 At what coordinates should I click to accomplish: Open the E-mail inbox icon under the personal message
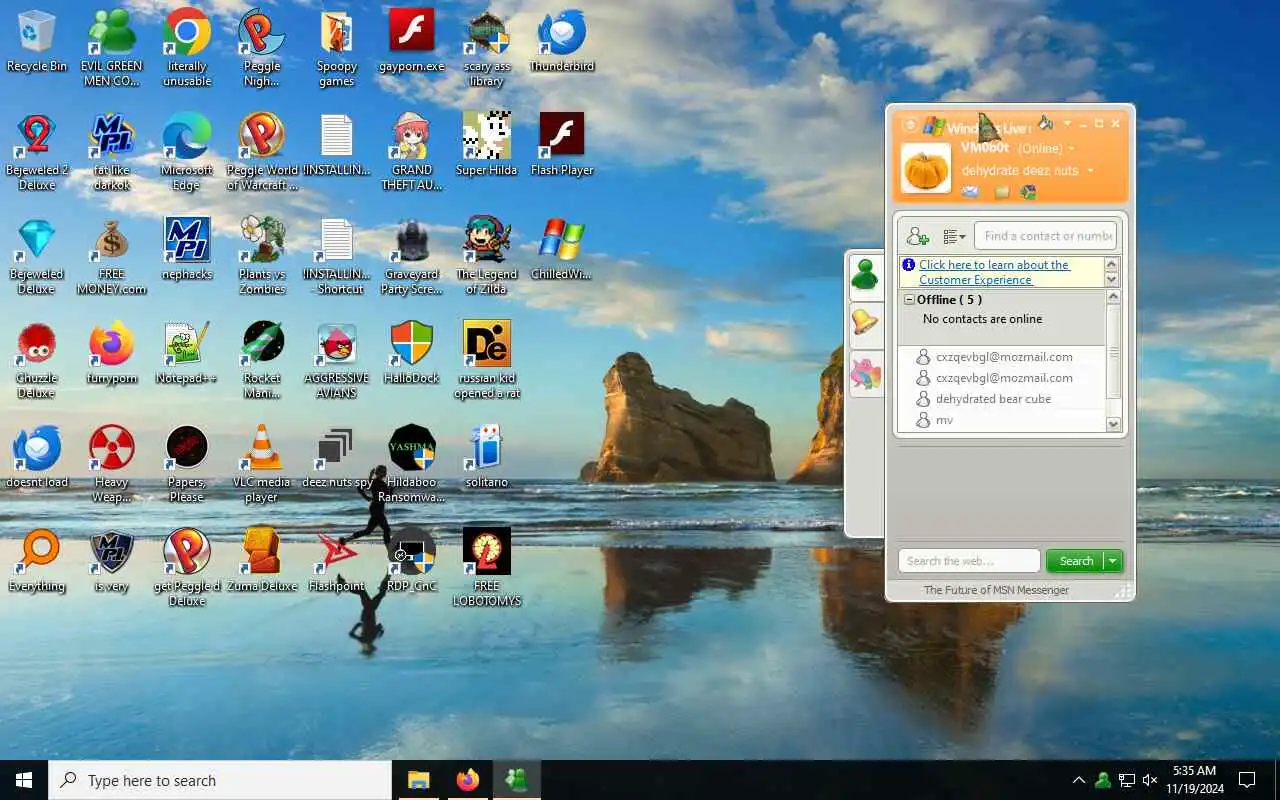click(x=970, y=192)
